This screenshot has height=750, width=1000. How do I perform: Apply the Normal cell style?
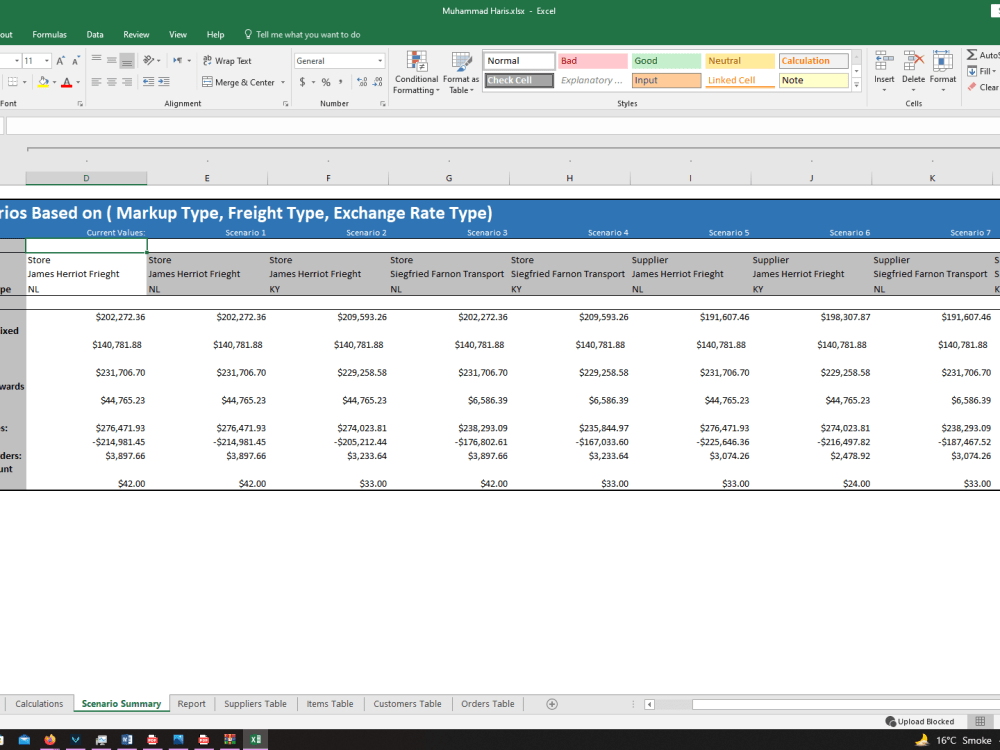pyautogui.click(x=518, y=61)
